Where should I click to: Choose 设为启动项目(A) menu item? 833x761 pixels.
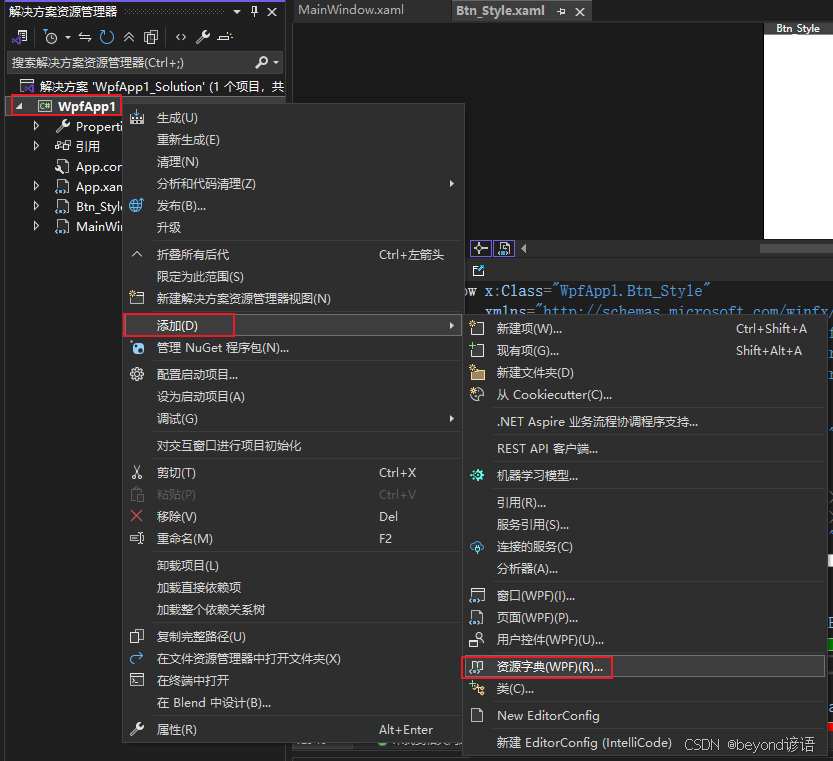pos(292,396)
